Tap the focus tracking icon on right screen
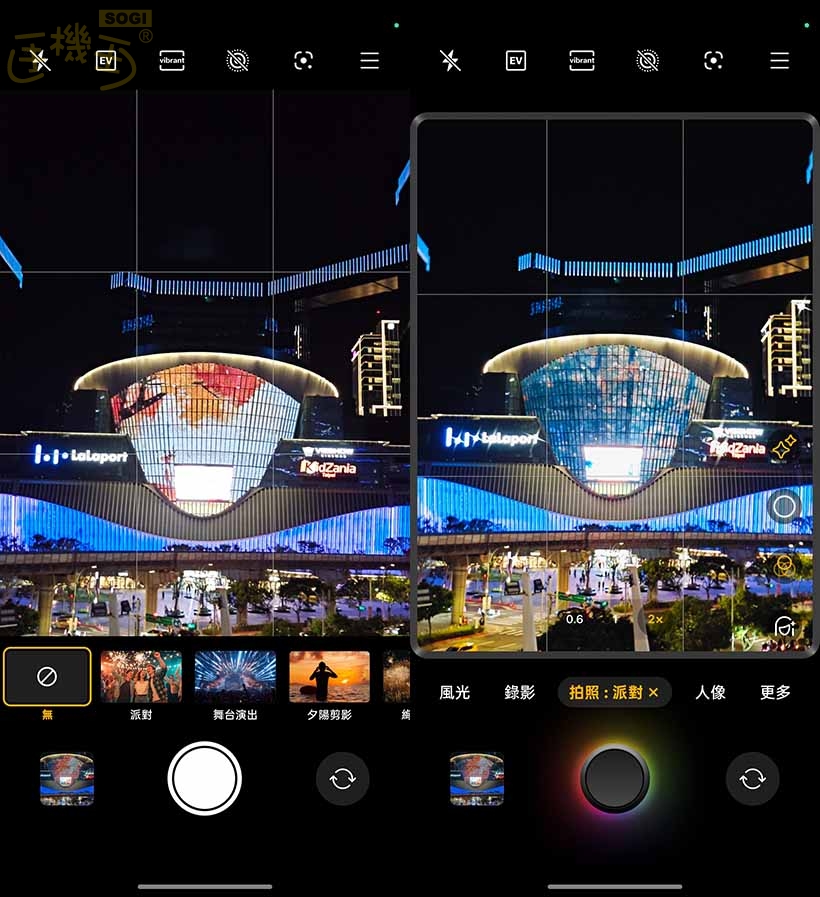 (x=713, y=61)
